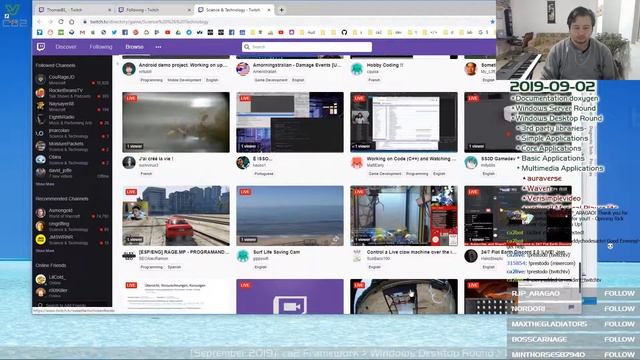Open Surf Life Saving Cam stream title
This screenshot has width=640, height=360.
(x=276, y=252)
